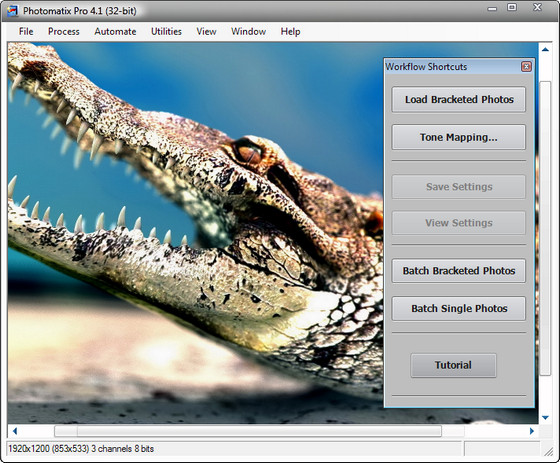Click the horizontal scrollbar right arrow
This screenshot has height=463, width=560.
point(532,431)
